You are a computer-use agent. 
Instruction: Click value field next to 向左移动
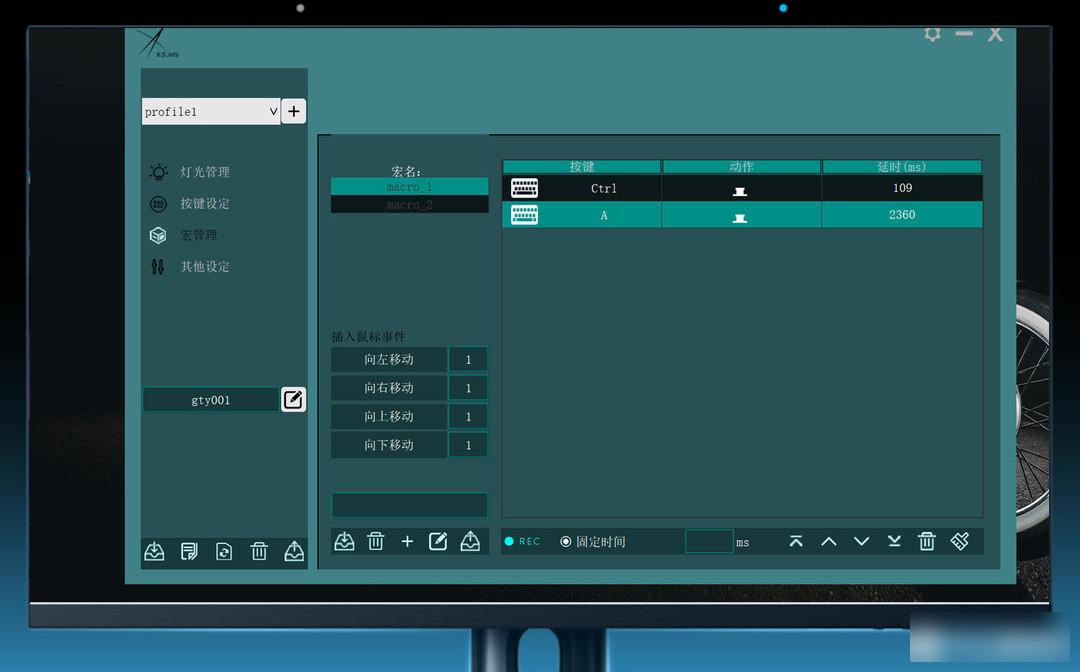(468, 359)
